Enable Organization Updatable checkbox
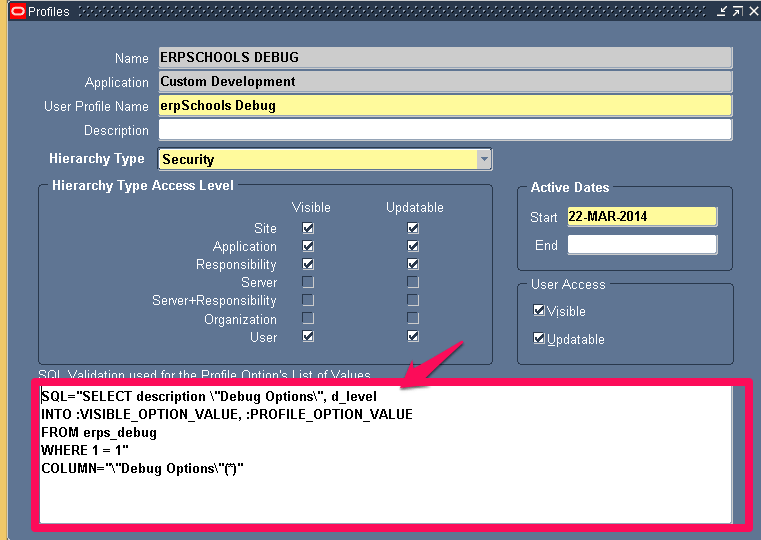761x540 pixels. [413, 318]
